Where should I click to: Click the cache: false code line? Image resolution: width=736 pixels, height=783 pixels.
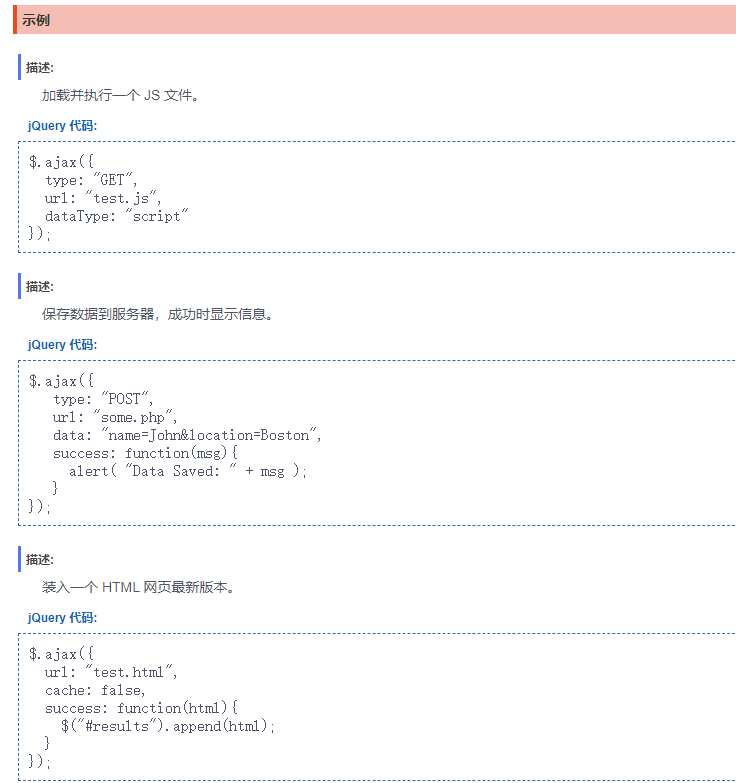click(96, 691)
